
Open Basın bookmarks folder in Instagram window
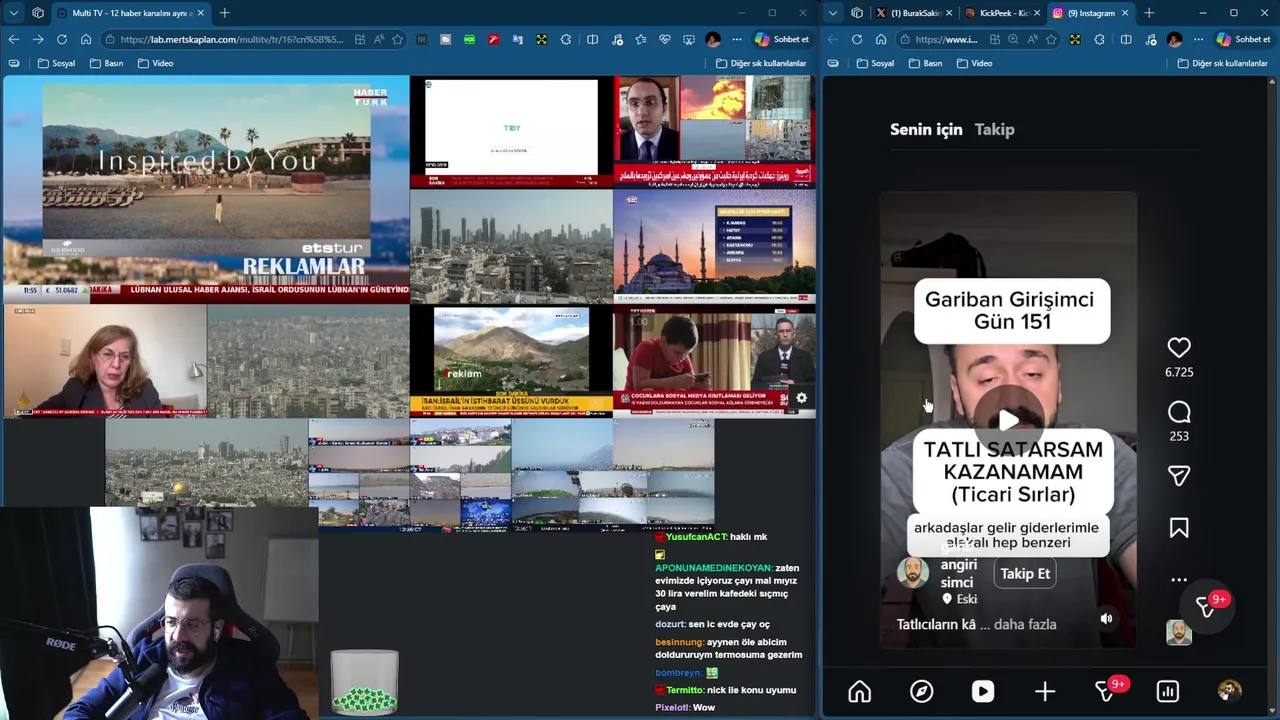pos(925,63)
